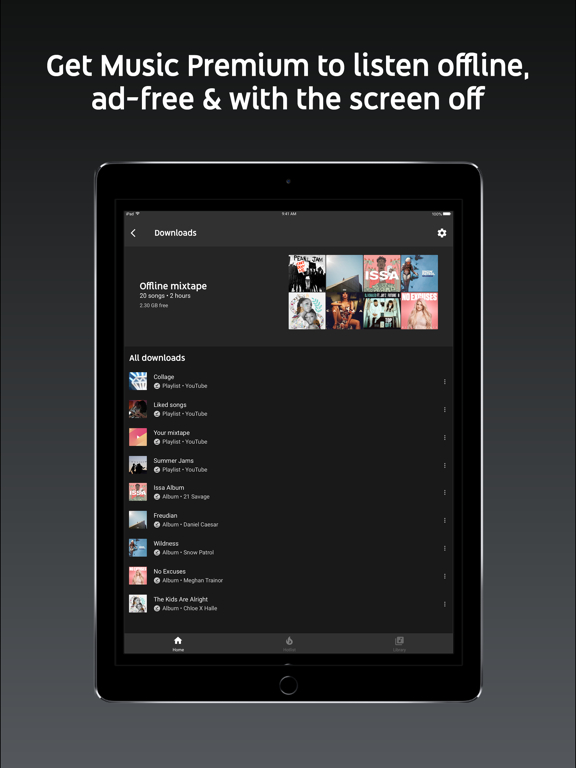Viewport: 576px width, 768px height.
Task: Switch to the Library tab
Action: click(x=399, y=644)
